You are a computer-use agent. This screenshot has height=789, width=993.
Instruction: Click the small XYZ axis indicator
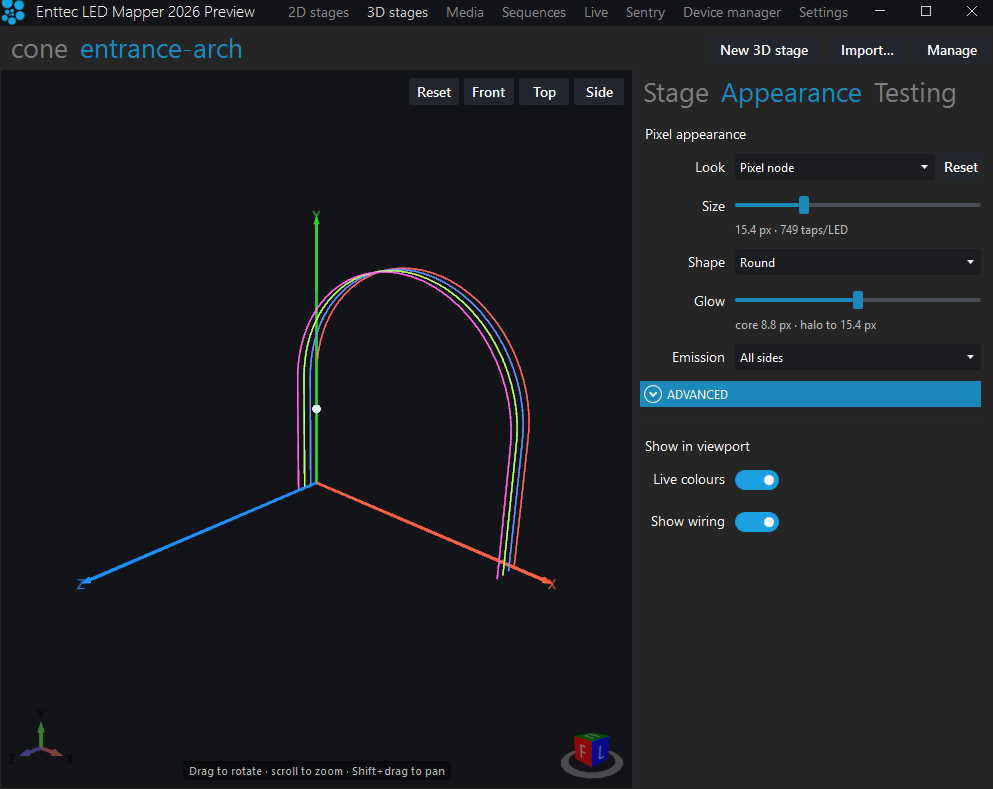click(41, 738)
